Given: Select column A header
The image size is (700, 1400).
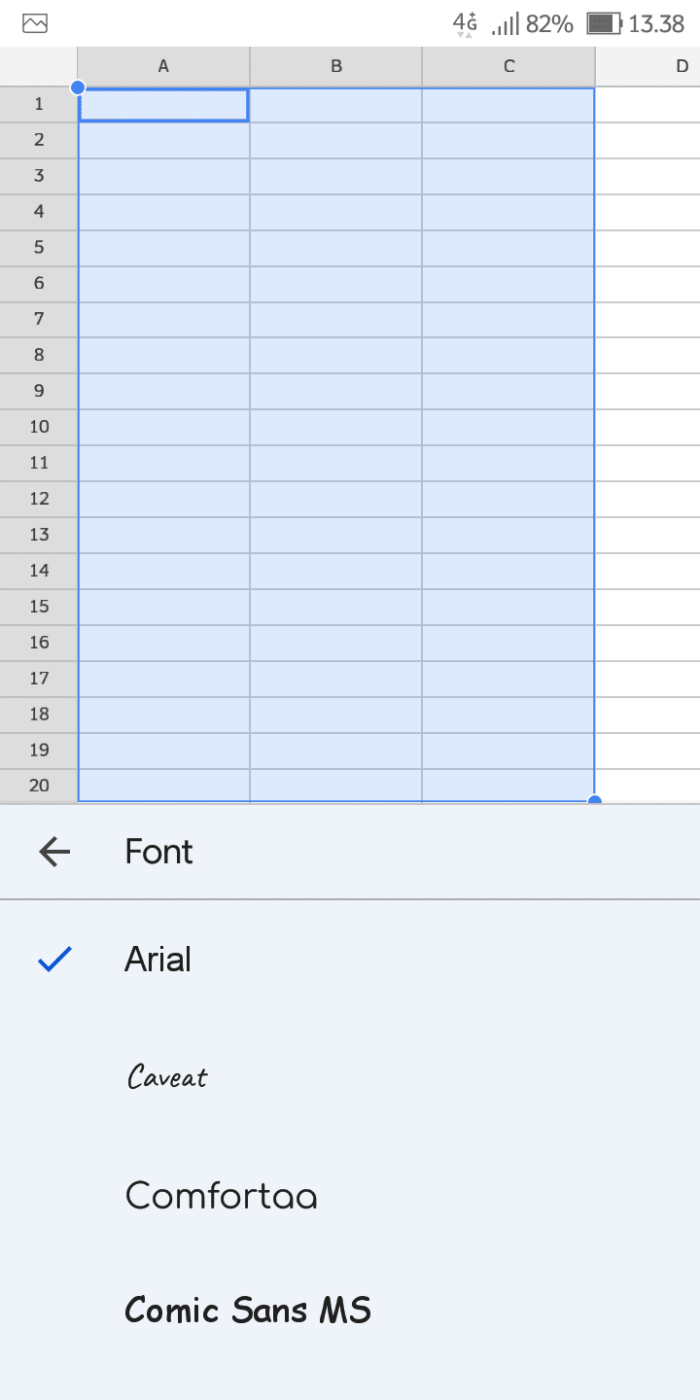Looking at the screenshot, I should (162, 66).
